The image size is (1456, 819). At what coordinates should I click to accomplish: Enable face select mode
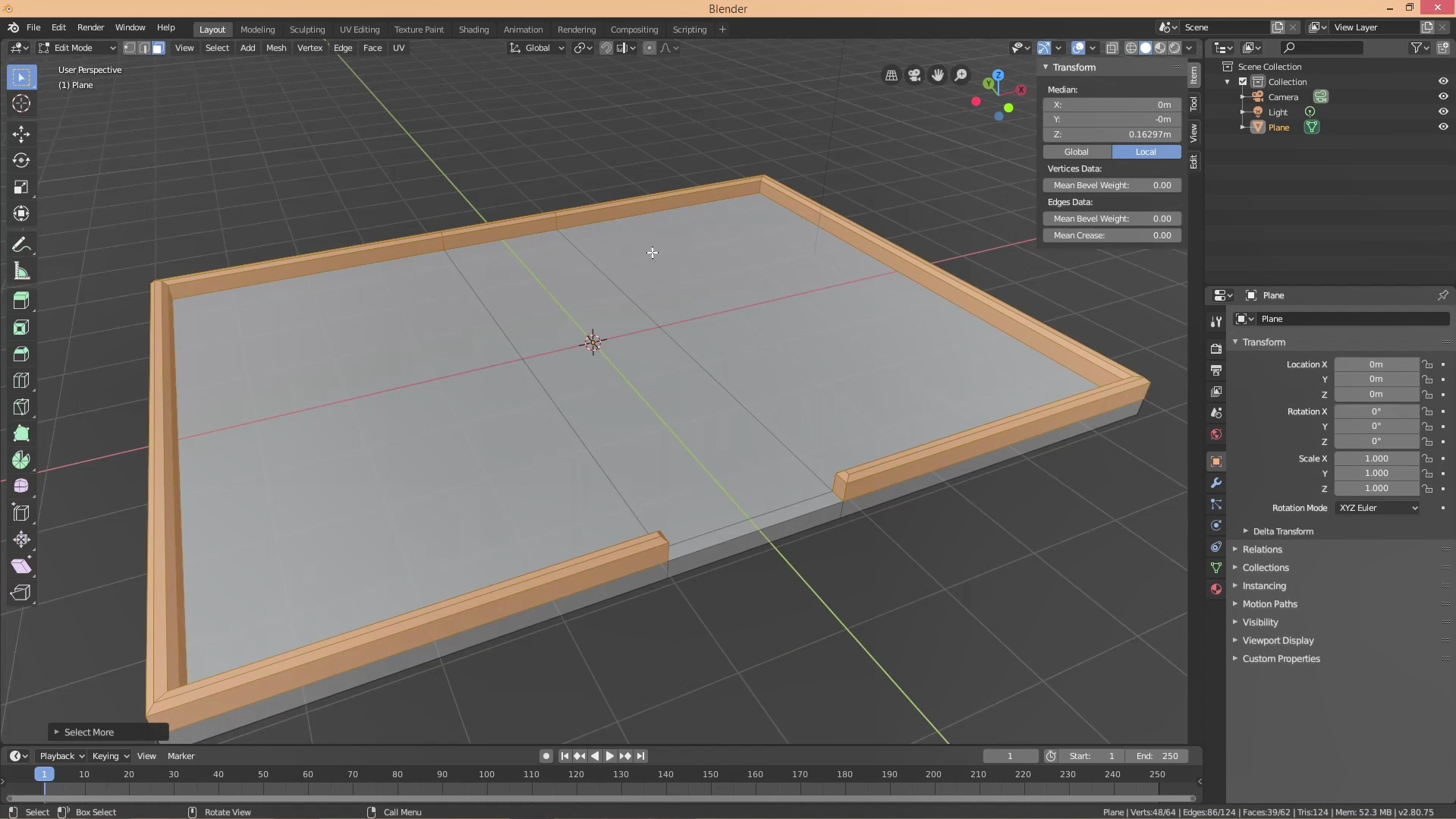159,48
